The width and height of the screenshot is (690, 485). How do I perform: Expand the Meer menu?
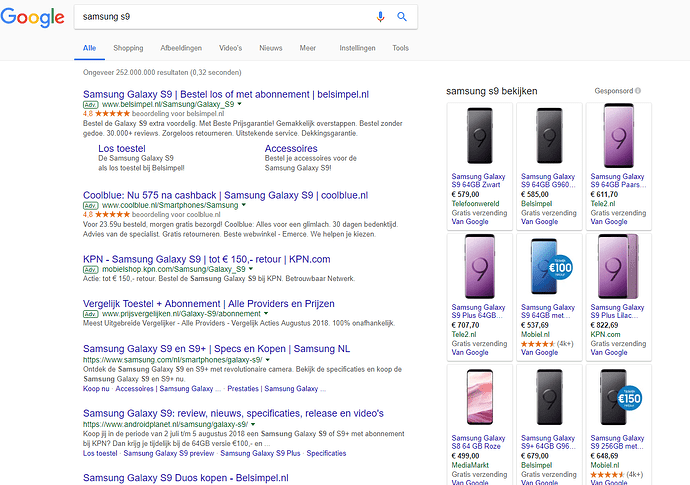[x=308, y=48]
